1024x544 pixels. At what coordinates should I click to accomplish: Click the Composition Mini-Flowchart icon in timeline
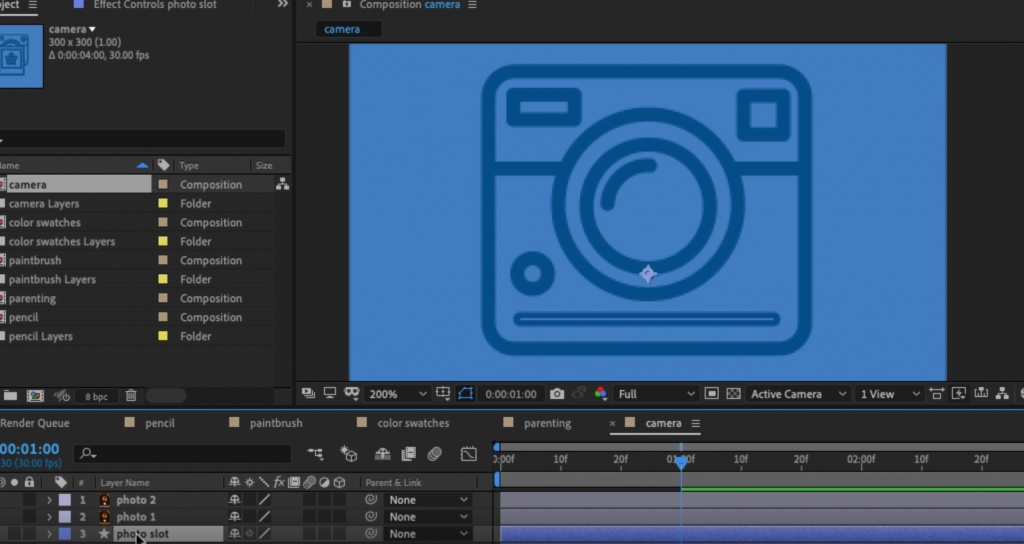pos(315,454)
